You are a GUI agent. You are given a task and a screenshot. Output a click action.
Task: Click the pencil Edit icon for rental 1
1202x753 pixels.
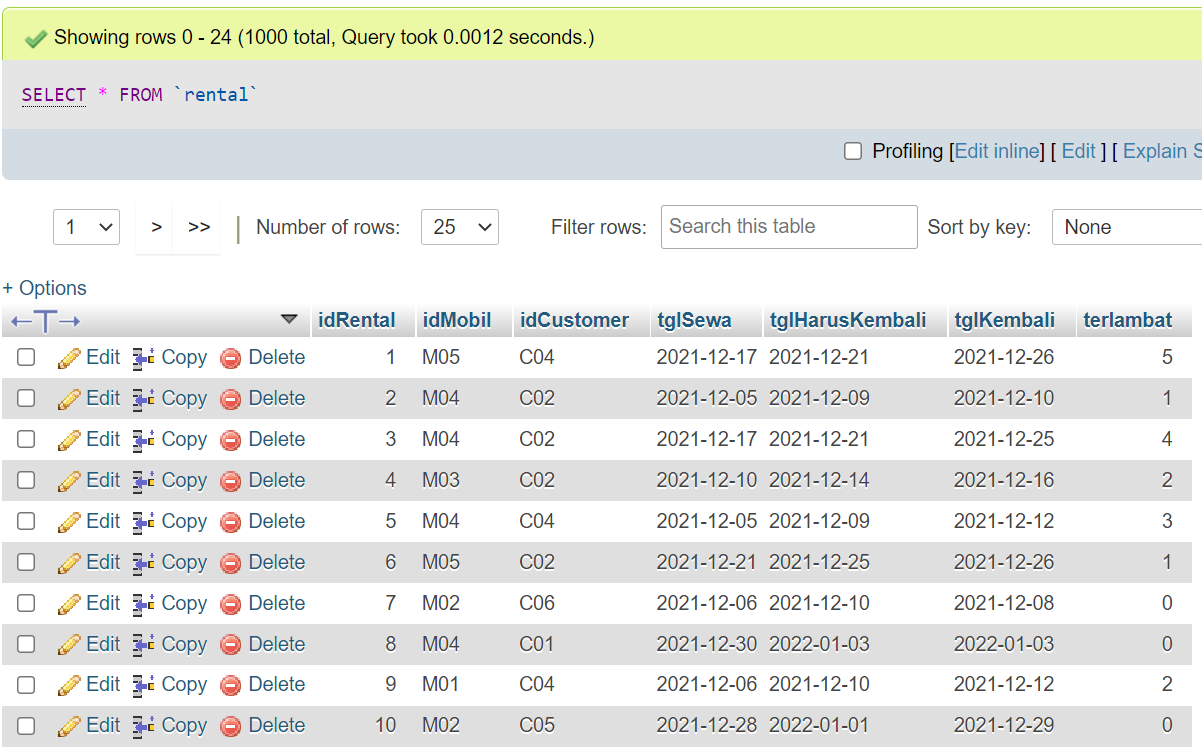[x=69, y=358]
